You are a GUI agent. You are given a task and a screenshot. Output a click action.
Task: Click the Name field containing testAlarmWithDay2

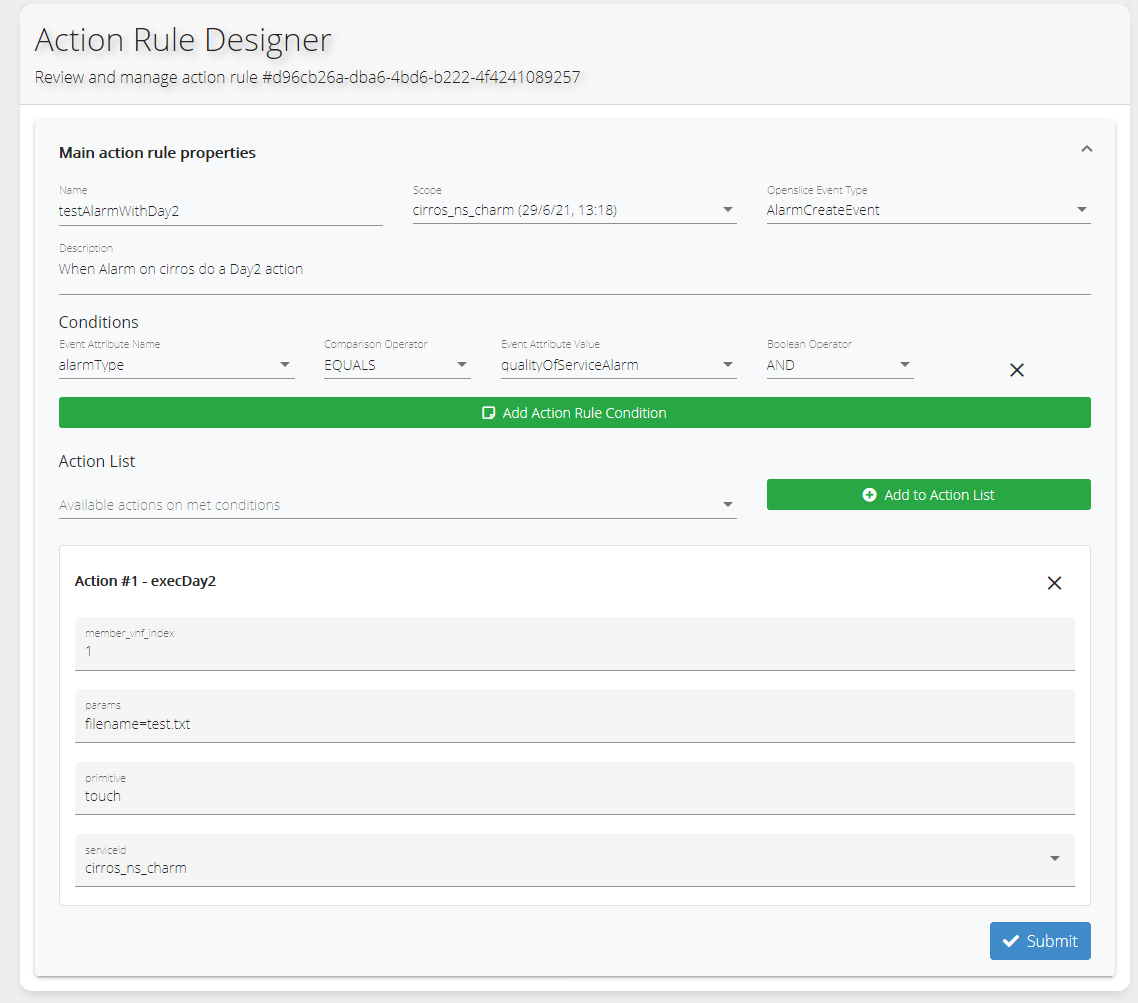pyautogui.click(x=220, y=211)
